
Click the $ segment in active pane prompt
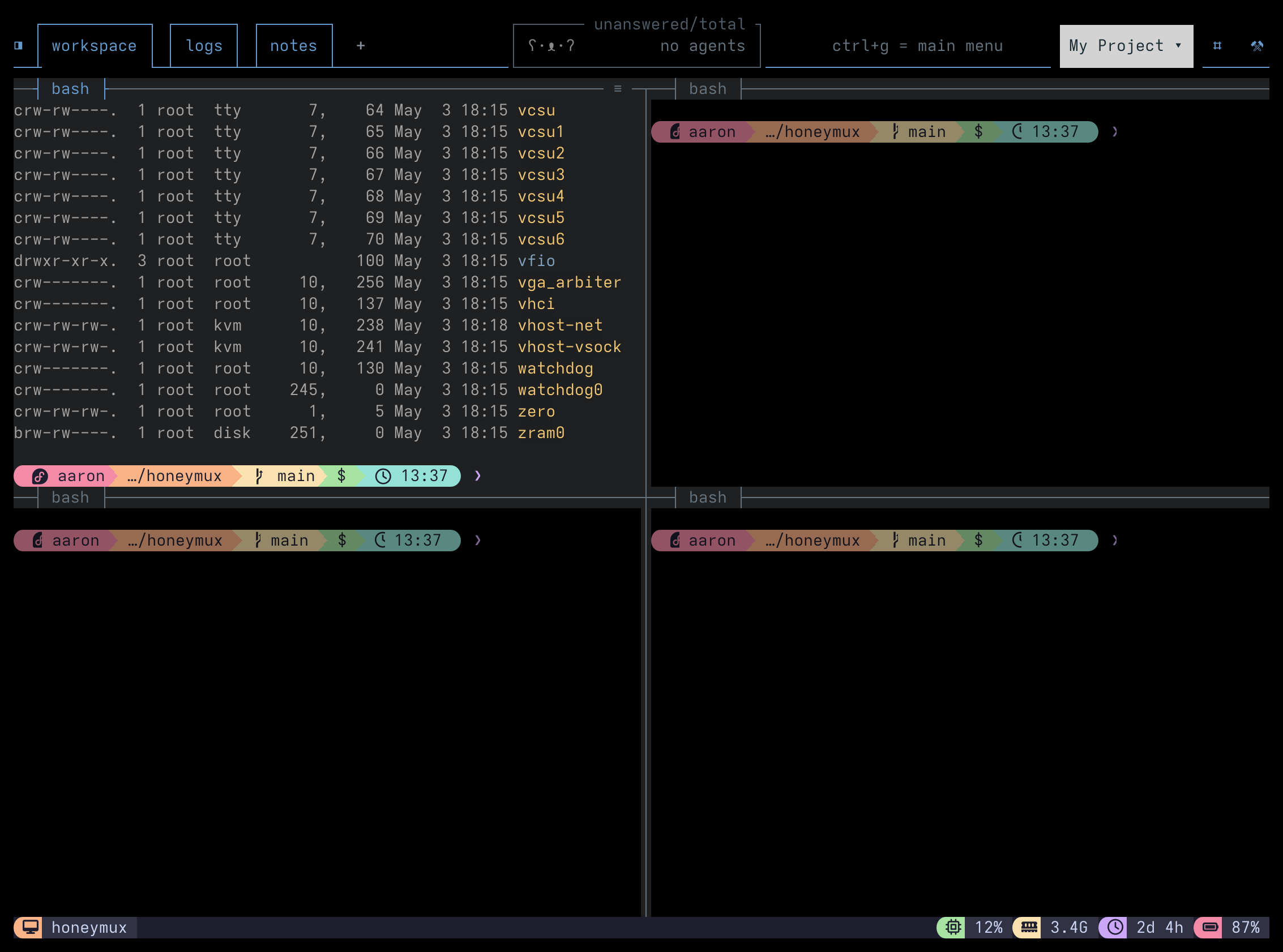pyautogui.click(x=342, y=476)
